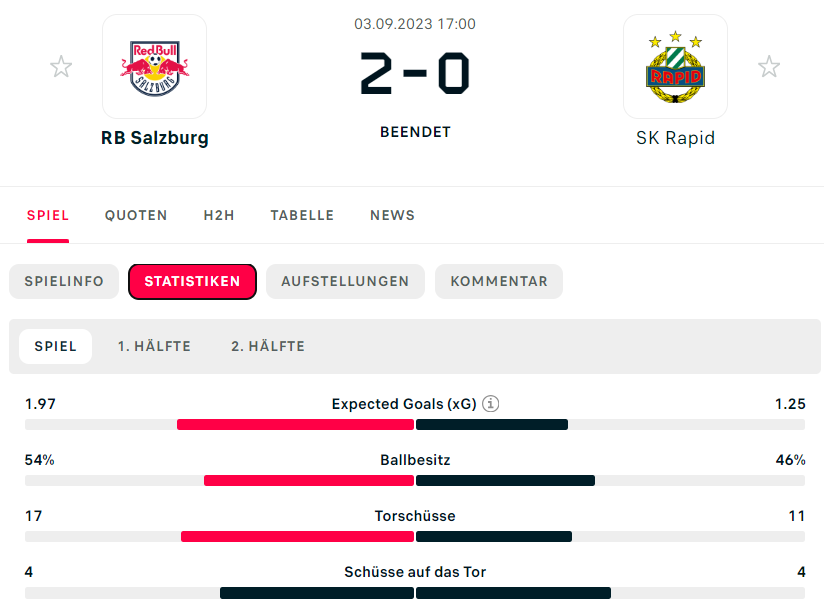This screenshot has height=610, width=824.
Task: Switch to the Quoten tab
Action: [x=136, y=215]
